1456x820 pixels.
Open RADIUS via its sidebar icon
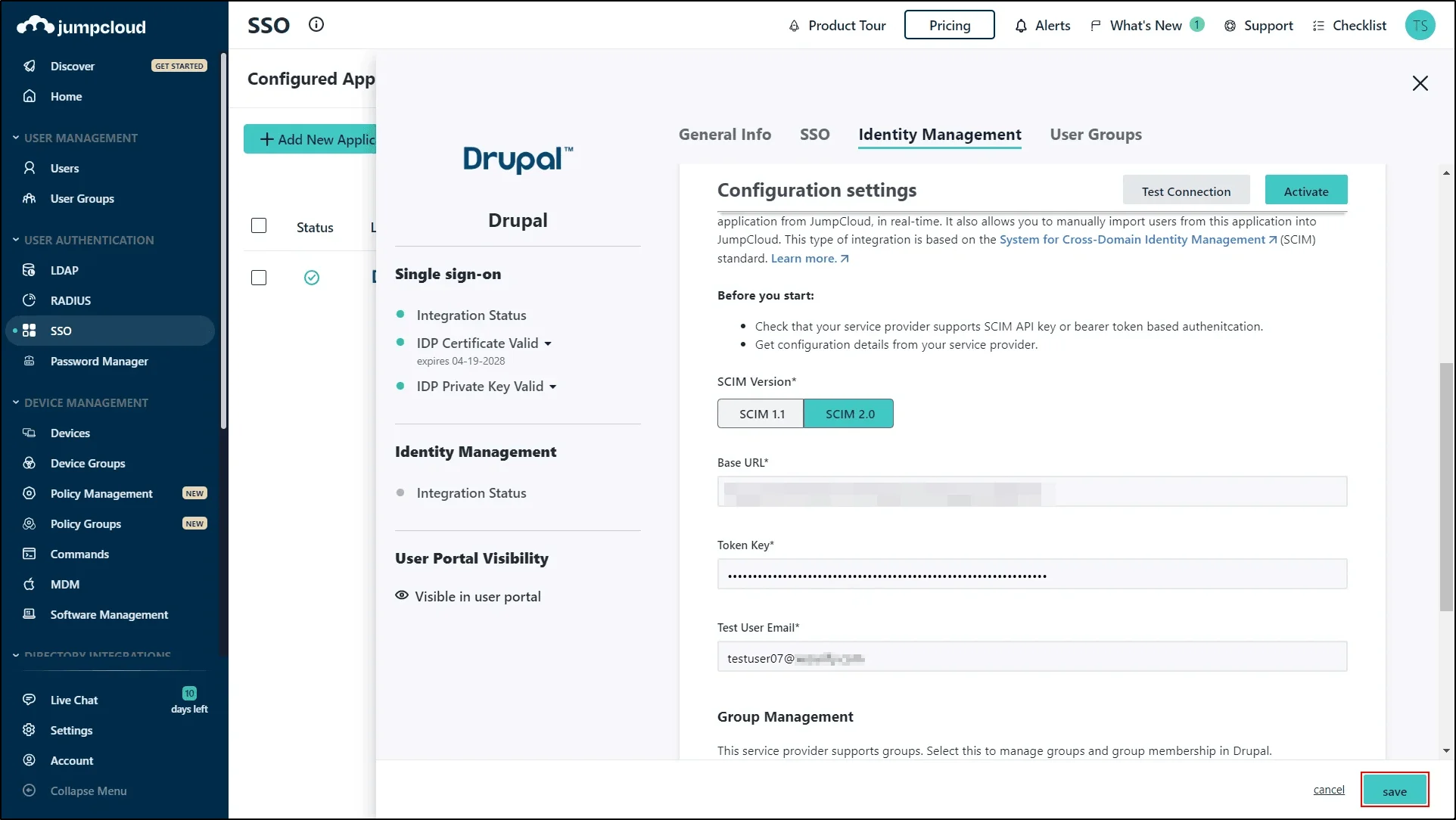(30, 300)
